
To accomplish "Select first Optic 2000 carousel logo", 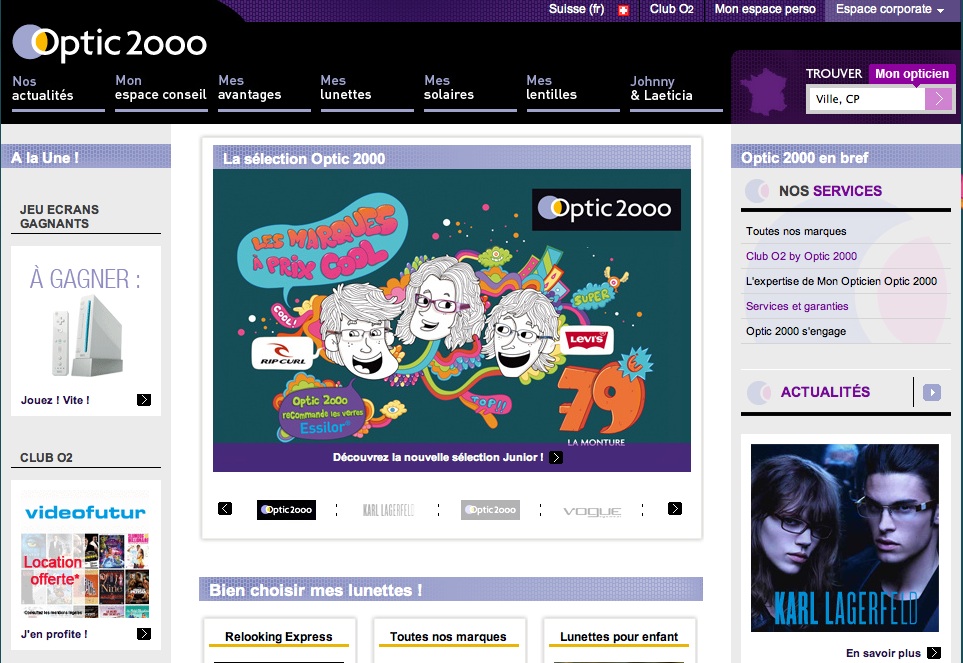I will [286, 510].
